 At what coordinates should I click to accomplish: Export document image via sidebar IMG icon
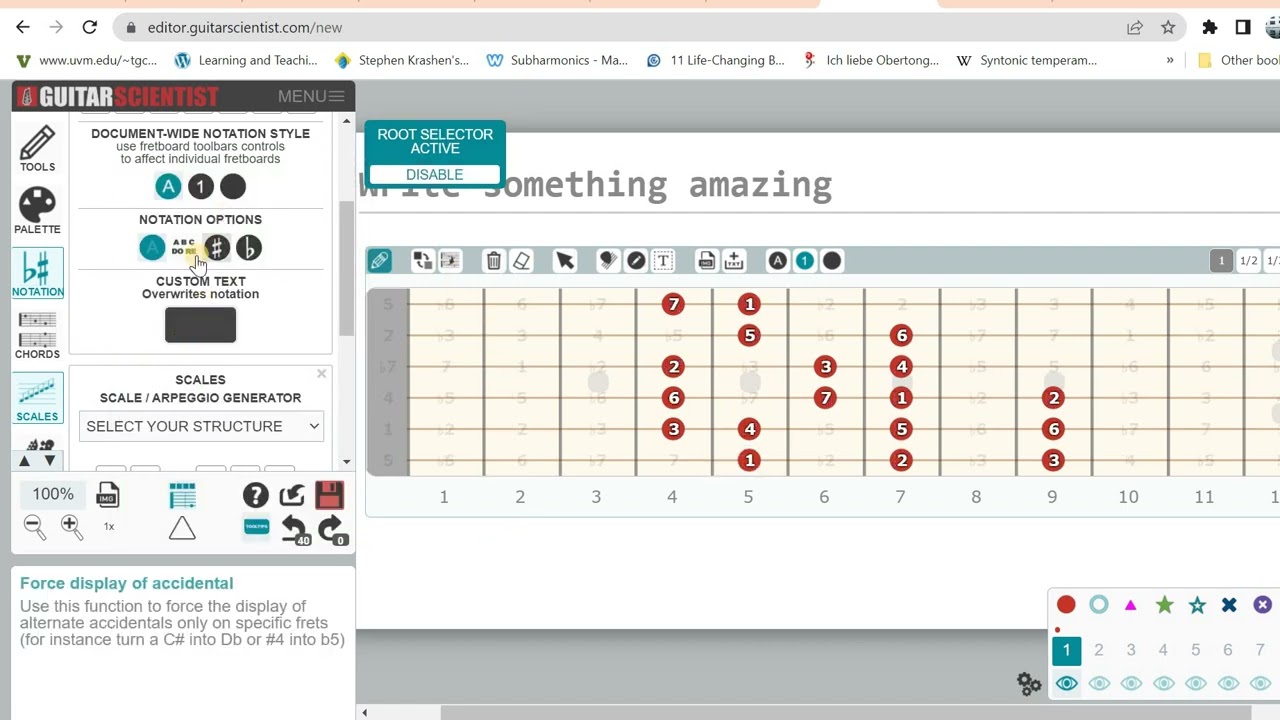click(x=108, y=495)
